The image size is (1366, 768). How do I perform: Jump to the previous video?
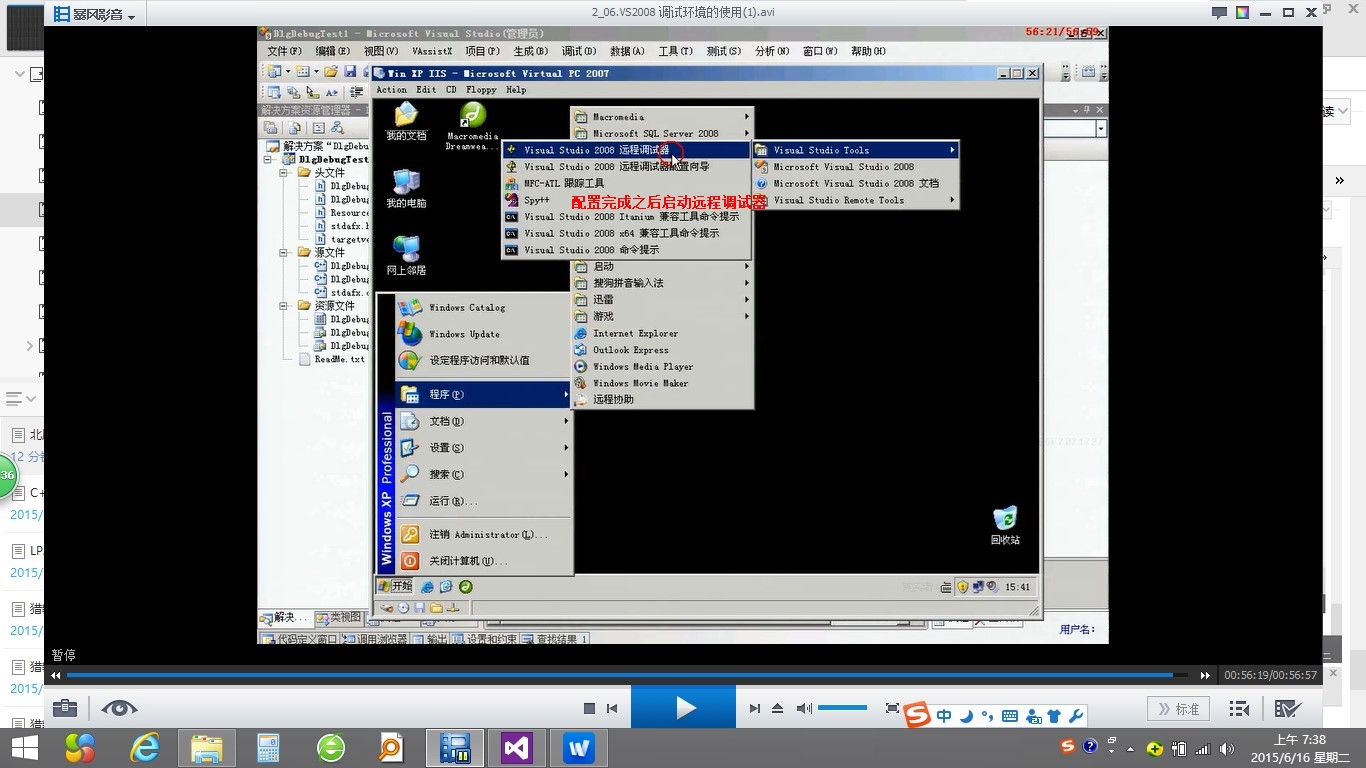point(612,708)
